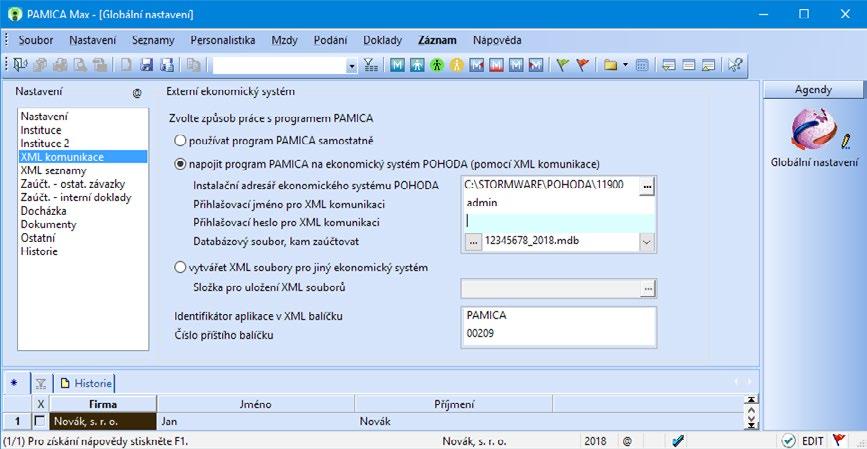Open the Podání menu
Image resolution: width=867 pixels, height=449 pixels.
tap(331, 40)
